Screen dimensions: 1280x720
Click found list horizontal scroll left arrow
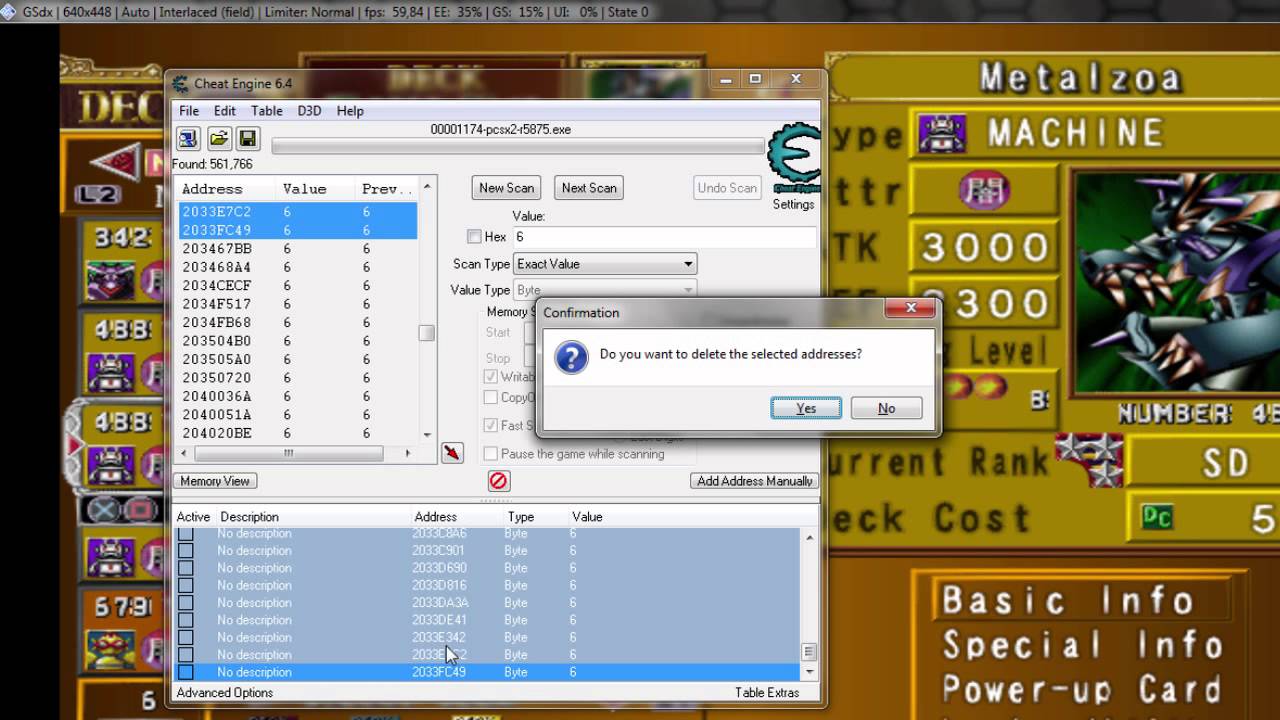pos(183,453)
